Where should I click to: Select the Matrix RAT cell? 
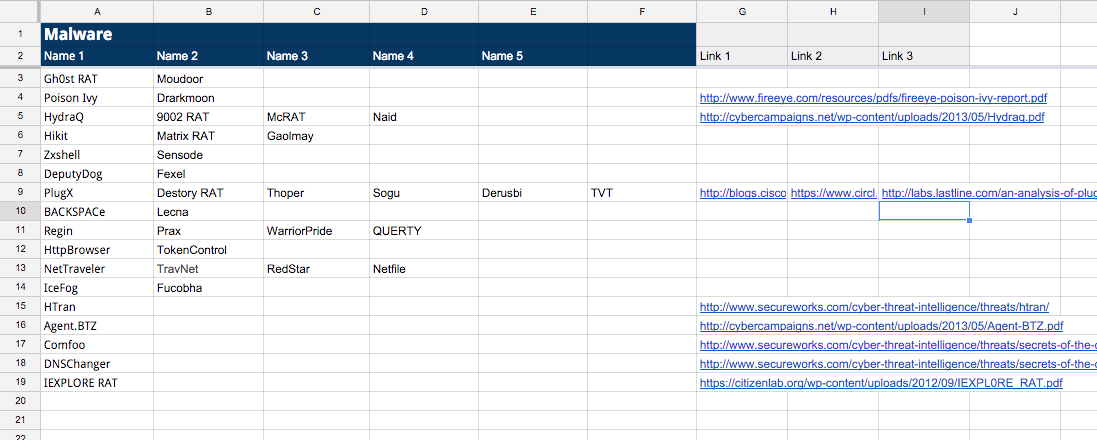pos(208,136)
